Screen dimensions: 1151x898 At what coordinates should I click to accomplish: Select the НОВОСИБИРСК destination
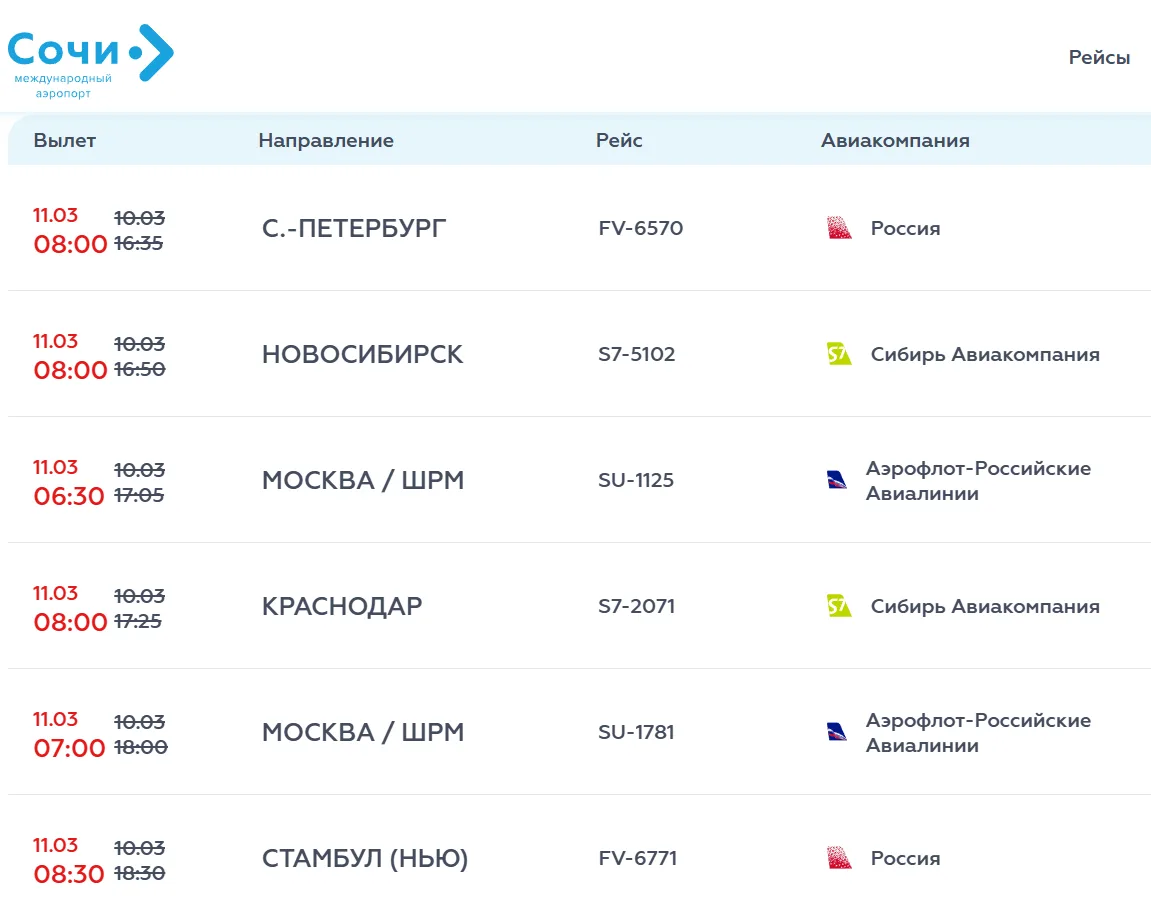(362, 355)
